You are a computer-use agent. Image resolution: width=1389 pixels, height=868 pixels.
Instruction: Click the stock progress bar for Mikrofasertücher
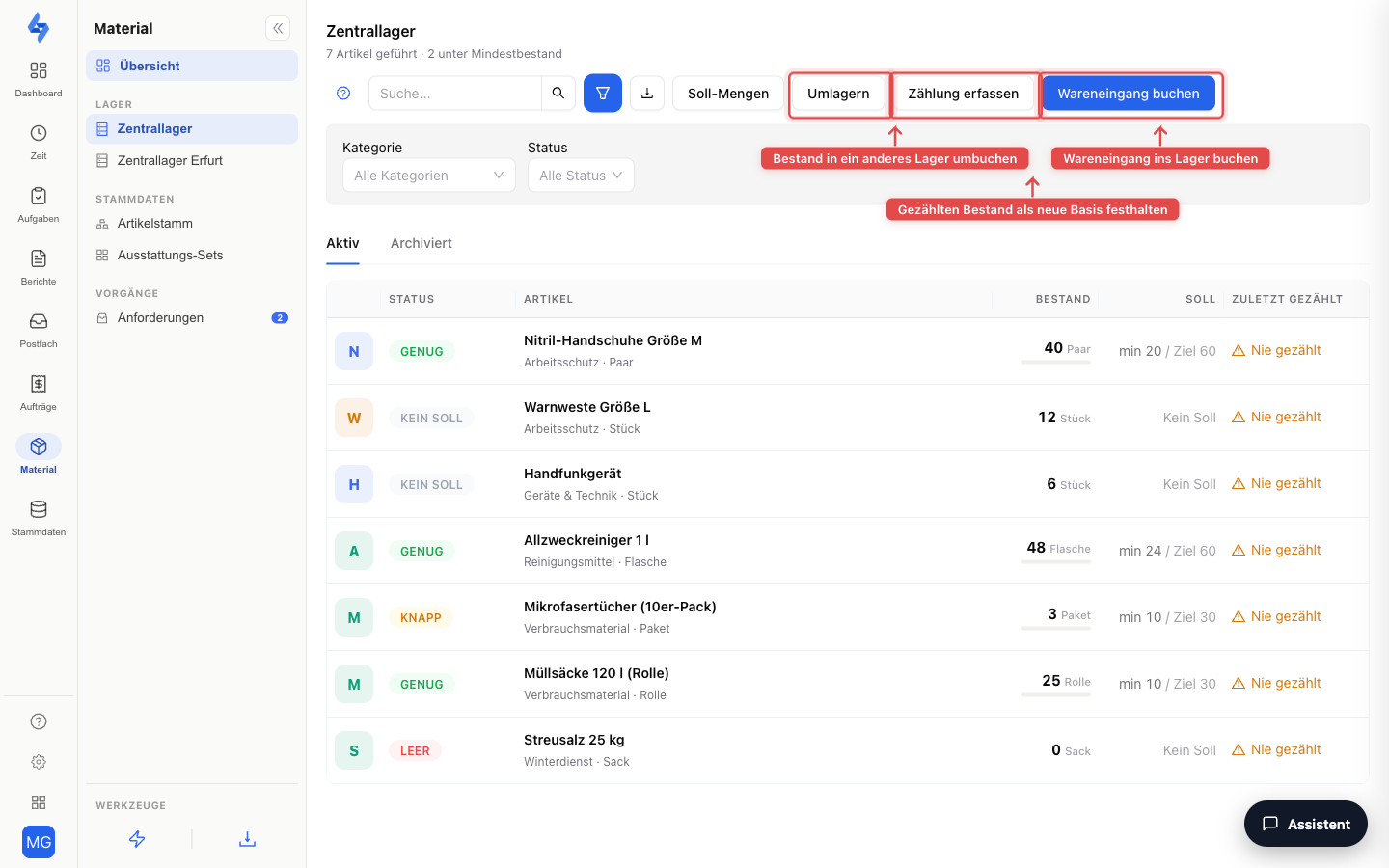[x=1056, y=629]
